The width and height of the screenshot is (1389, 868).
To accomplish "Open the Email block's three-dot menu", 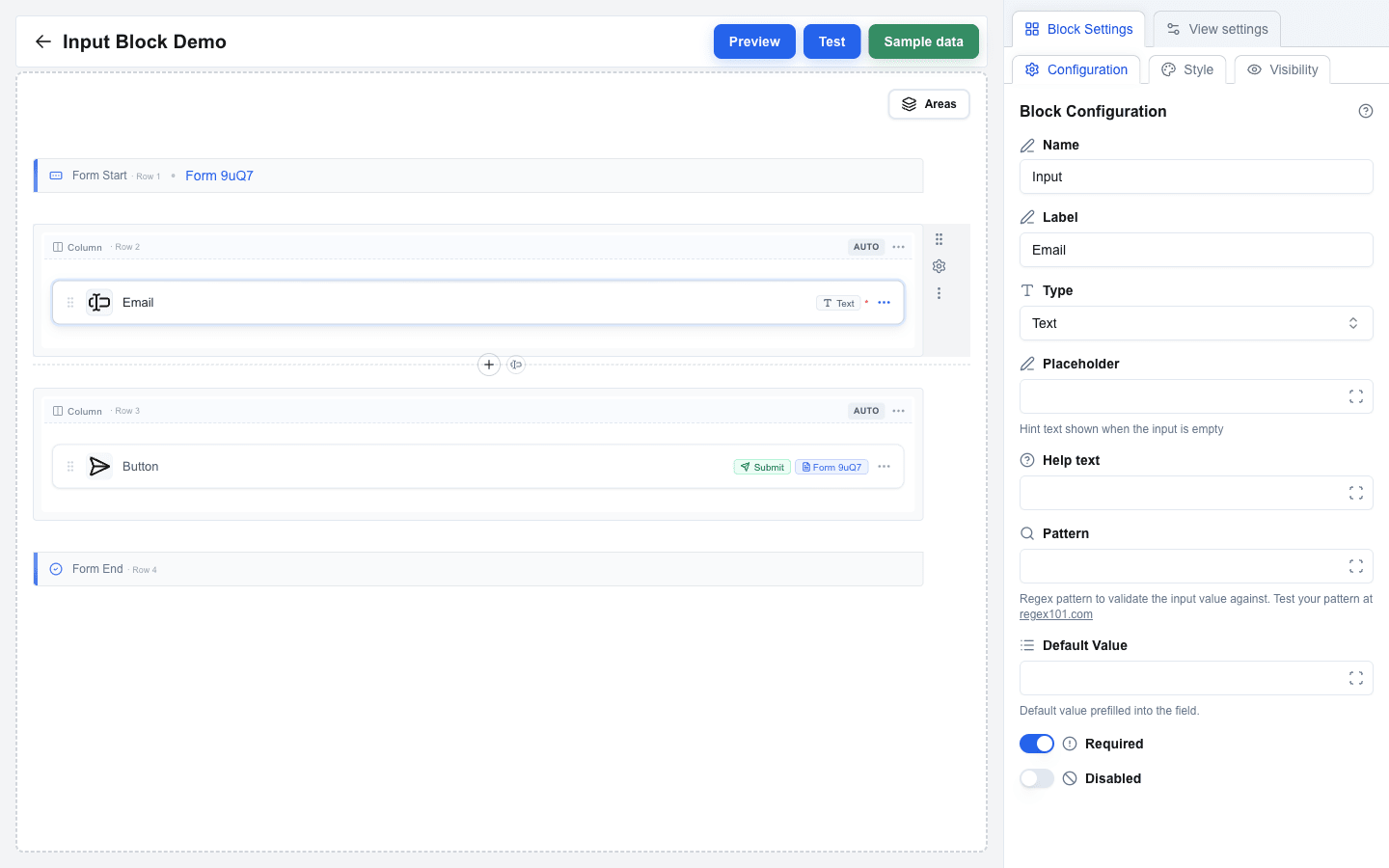I will (884, 303).
